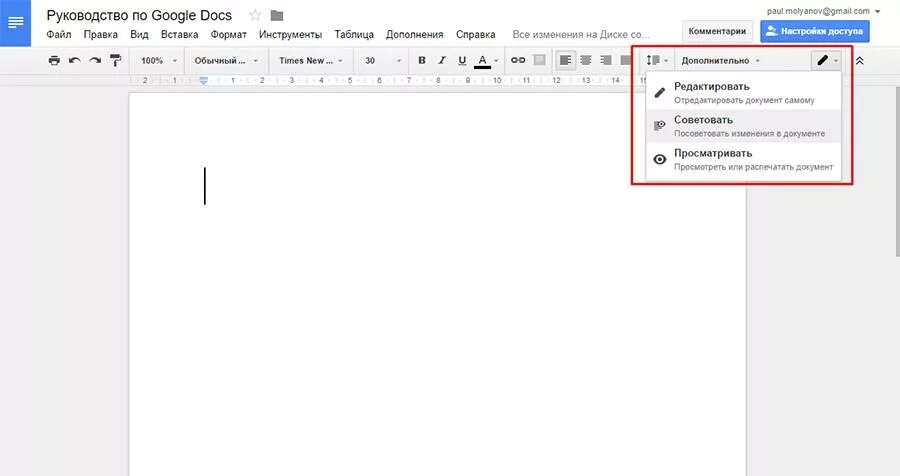Select the Paint format tool
The image size is (900, 476).
(x=115, y=60)
